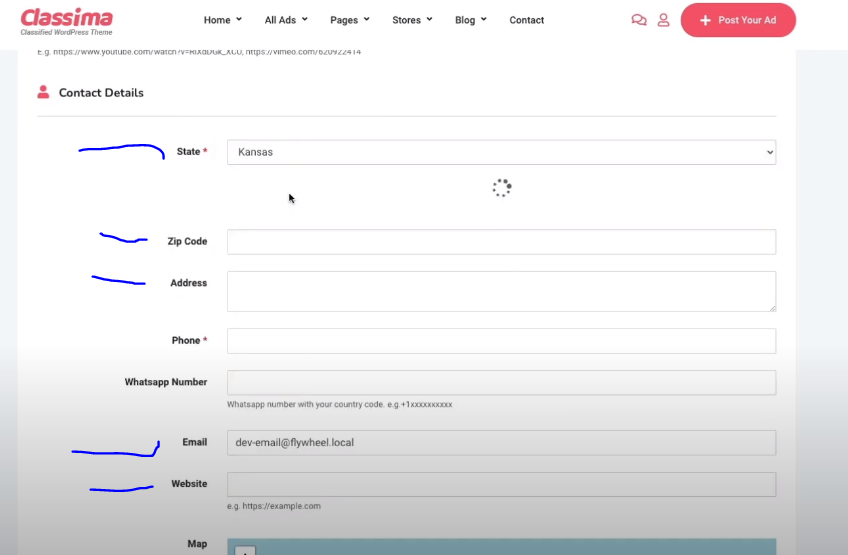Open the Stores menu
Viewport: 848px width, 555px height.
pos(412,20)
